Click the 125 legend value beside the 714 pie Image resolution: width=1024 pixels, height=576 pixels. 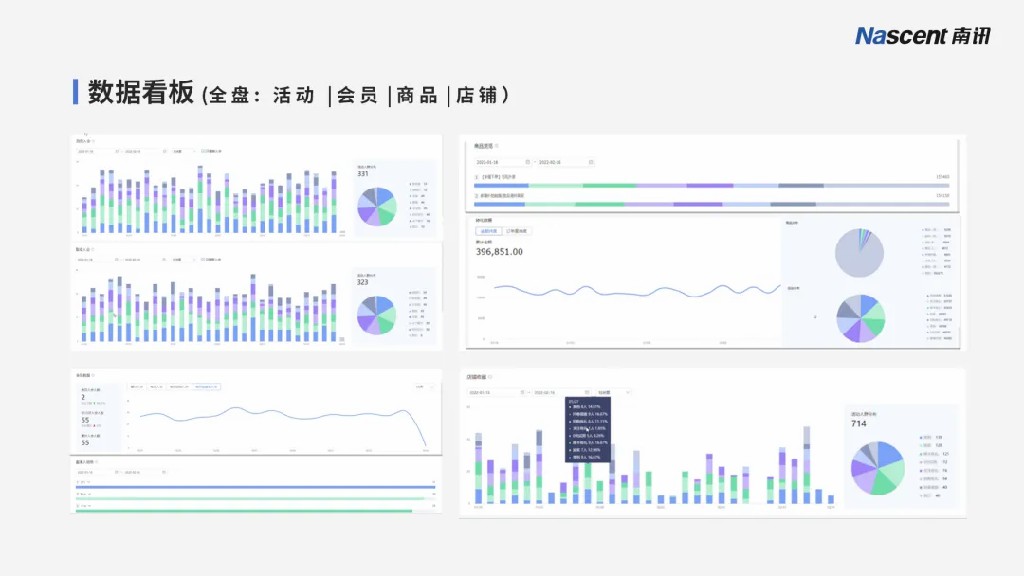(x=946, y=454)
